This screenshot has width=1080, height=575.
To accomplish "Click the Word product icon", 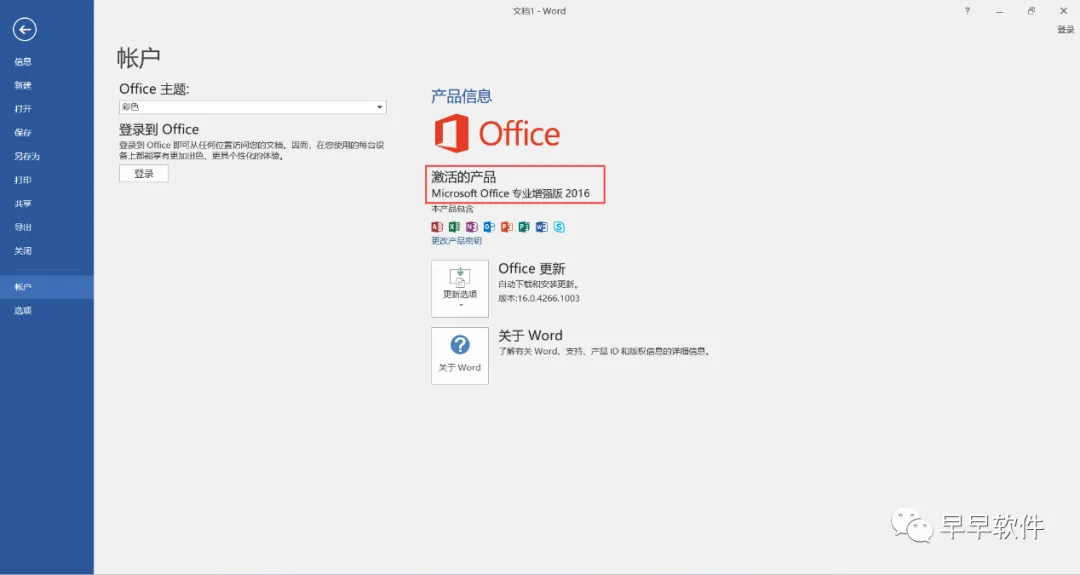I will point(541,227).
